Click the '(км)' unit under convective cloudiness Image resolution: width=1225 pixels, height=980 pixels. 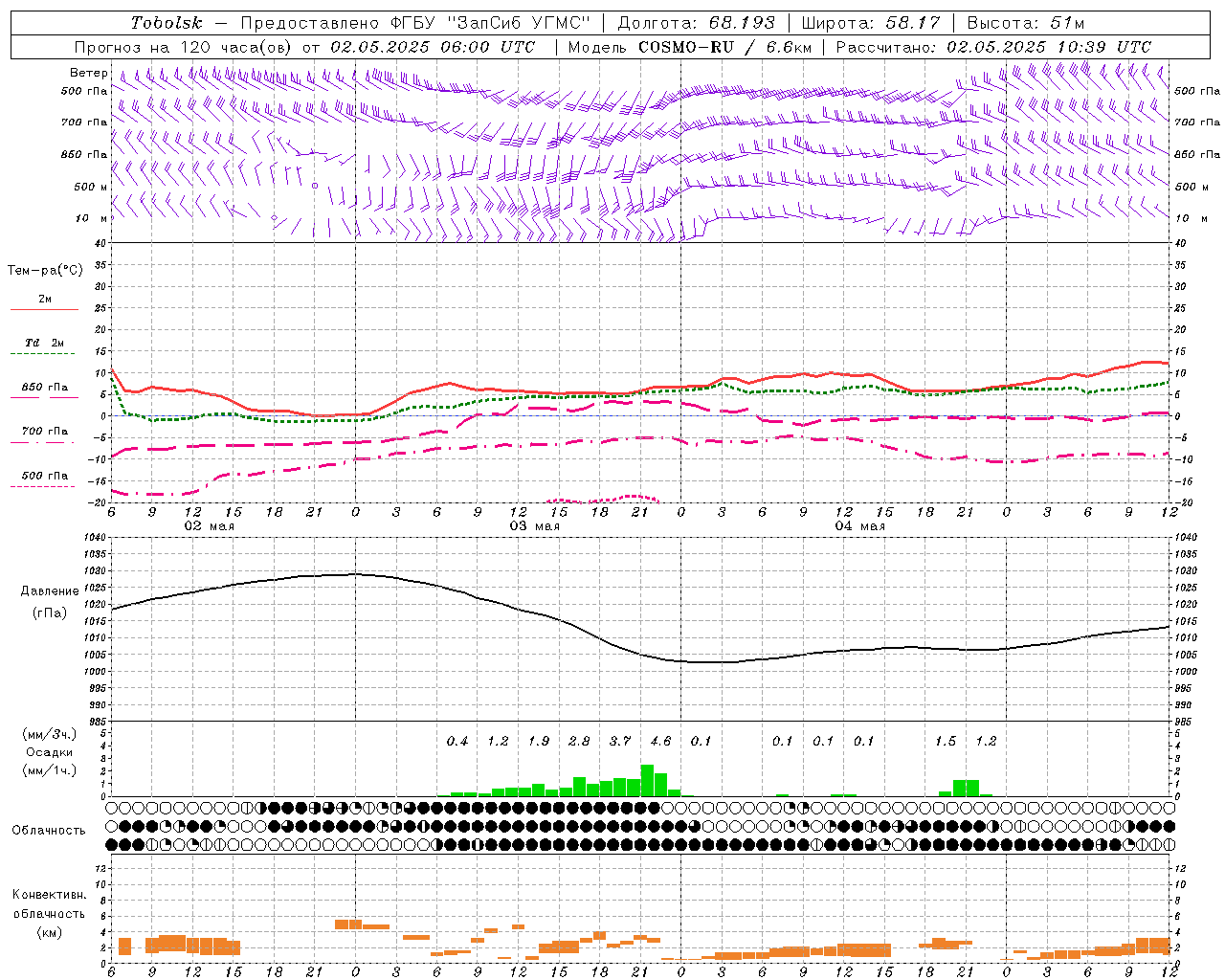[x=49, y=932]
